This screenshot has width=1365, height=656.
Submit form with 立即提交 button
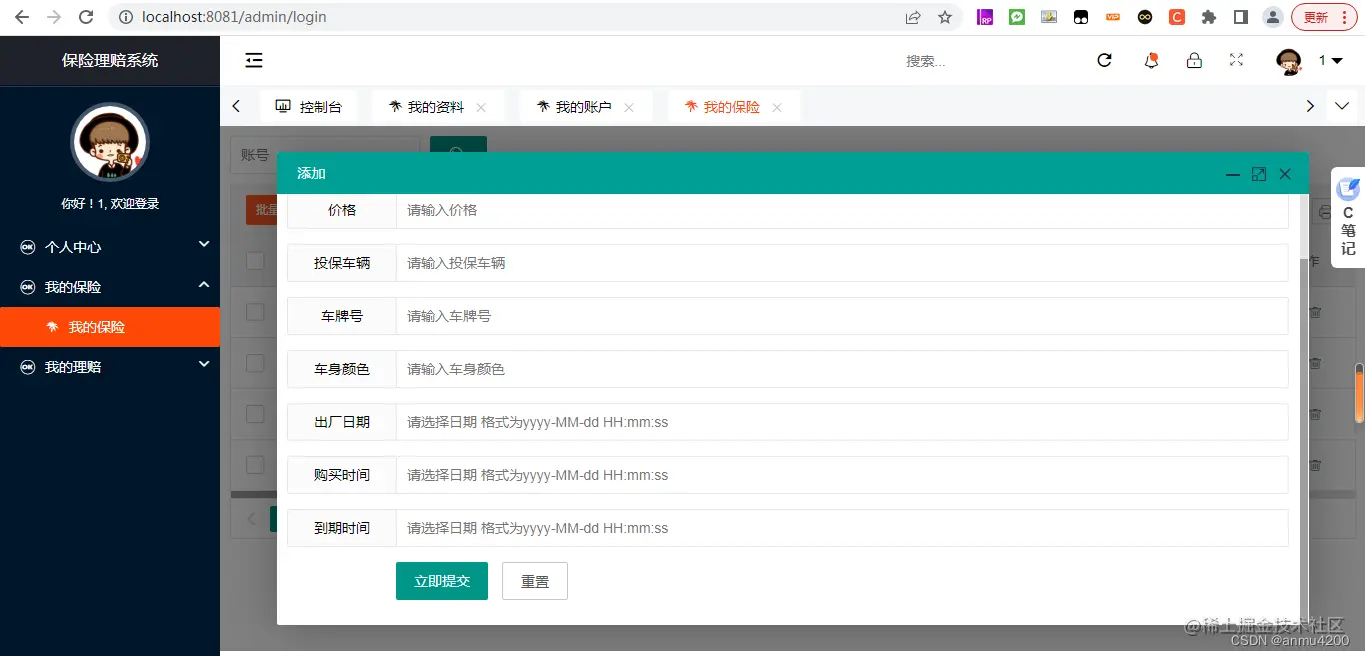coord(442,581)
